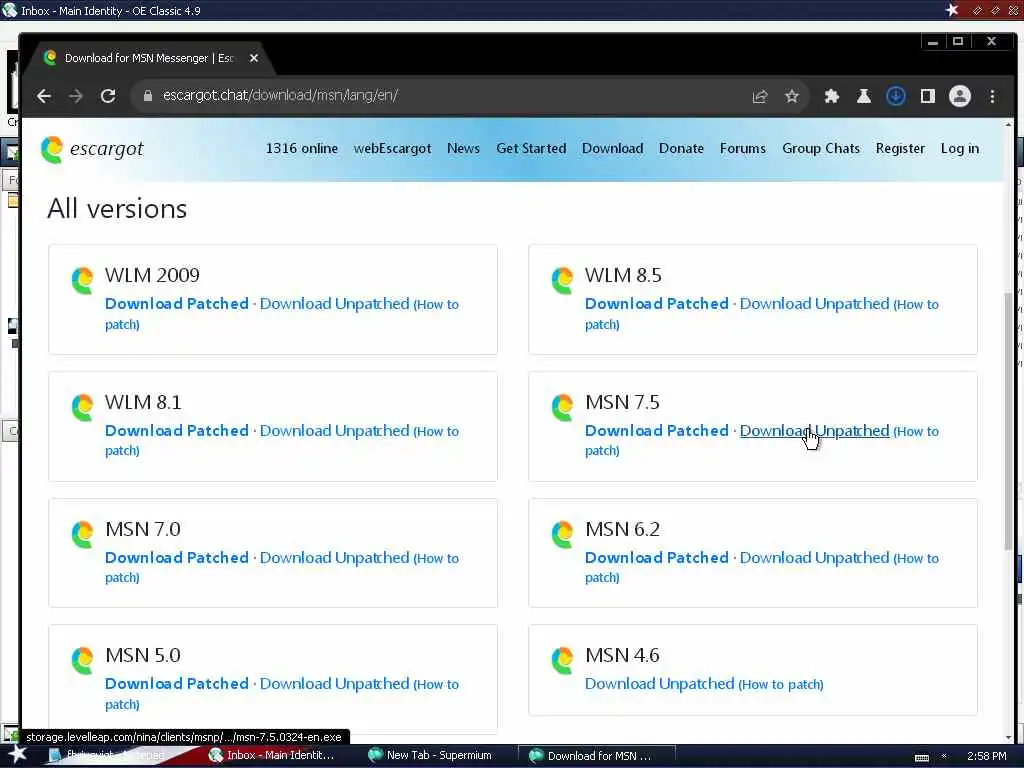Image resolution: width=1024 pixels, height=768 pixels.
Task: Go back using the browser back arrow
Action: 44,96
